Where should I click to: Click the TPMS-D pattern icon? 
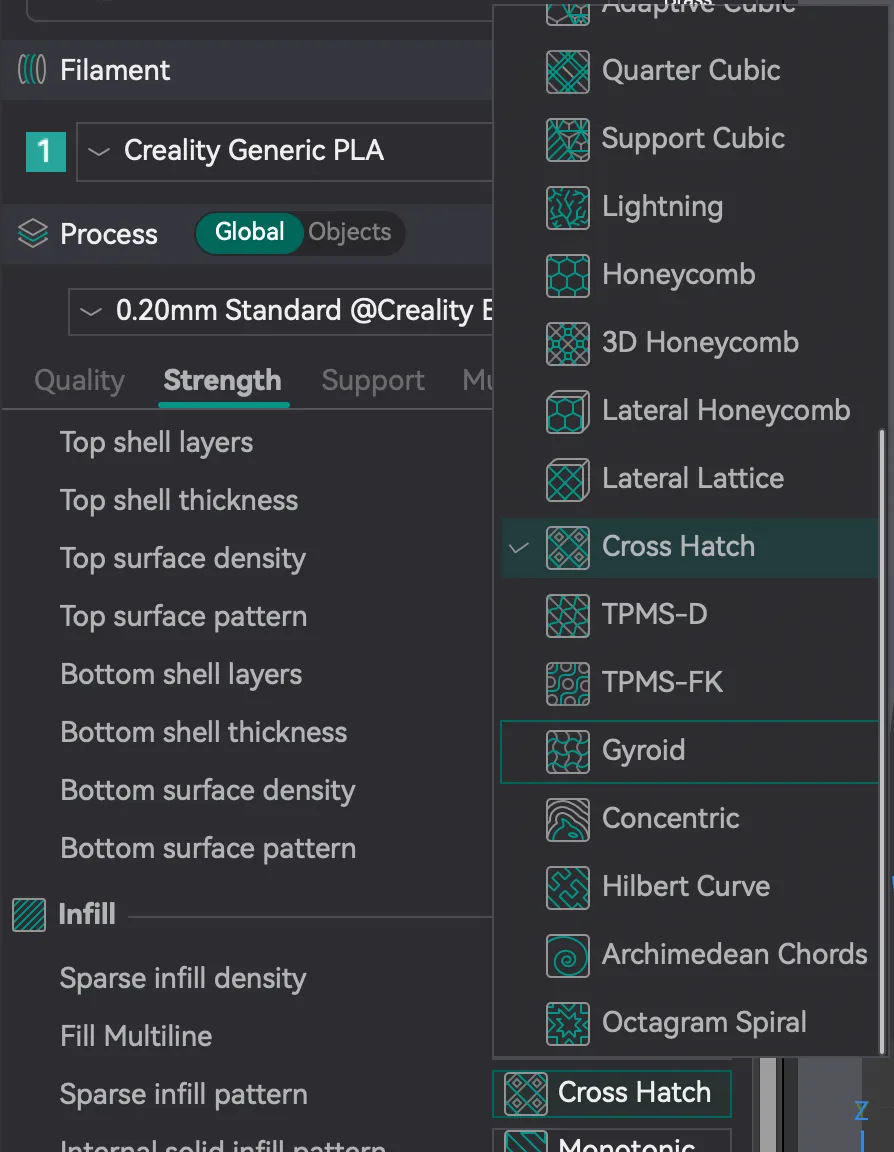567,615
